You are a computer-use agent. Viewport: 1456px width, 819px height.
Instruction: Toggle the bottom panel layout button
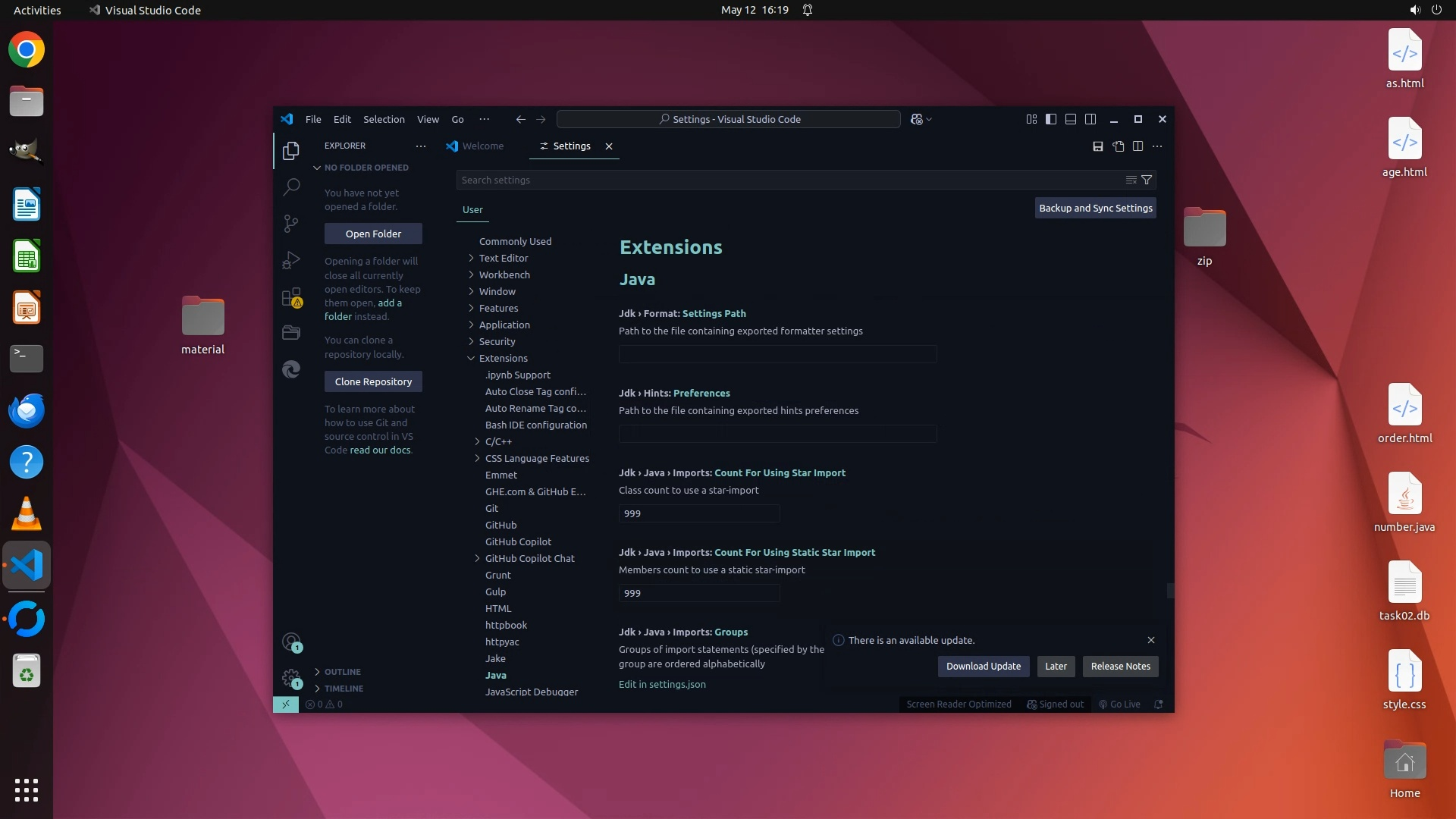click(x=1071, y=119)
